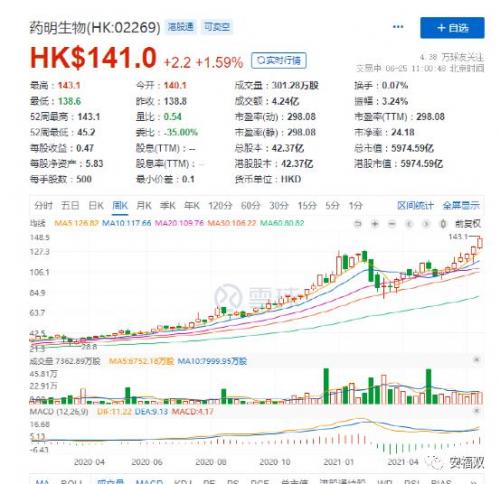Select the 月K chart tab
The height and width of the screenshot is (484, 500).
(144, 205)
